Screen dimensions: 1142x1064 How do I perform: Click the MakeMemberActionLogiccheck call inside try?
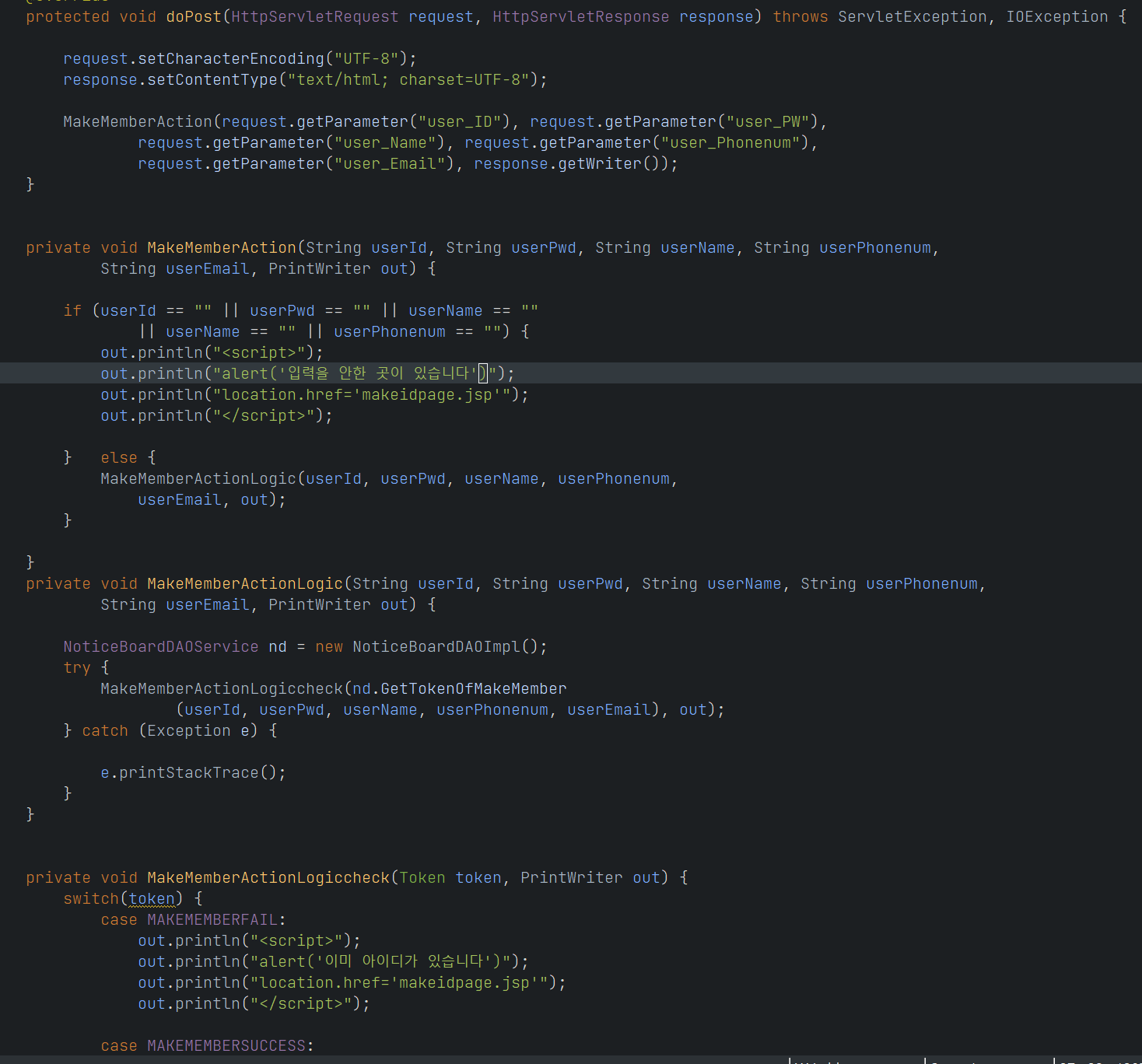[222, 688]
